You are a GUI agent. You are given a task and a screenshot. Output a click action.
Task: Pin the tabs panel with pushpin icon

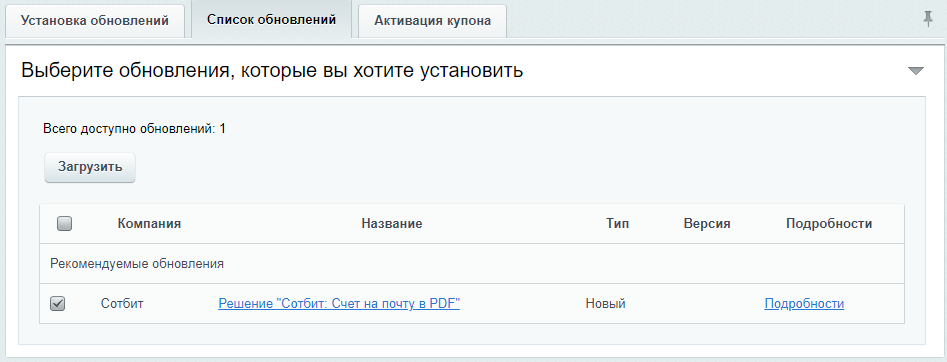tap(928, 20)
